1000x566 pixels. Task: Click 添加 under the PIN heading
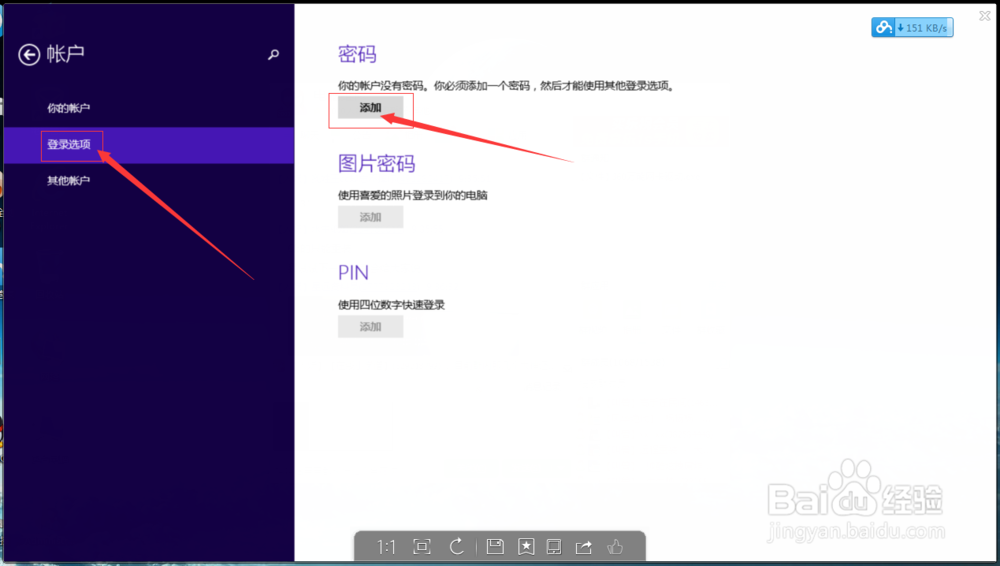point(371,327)
